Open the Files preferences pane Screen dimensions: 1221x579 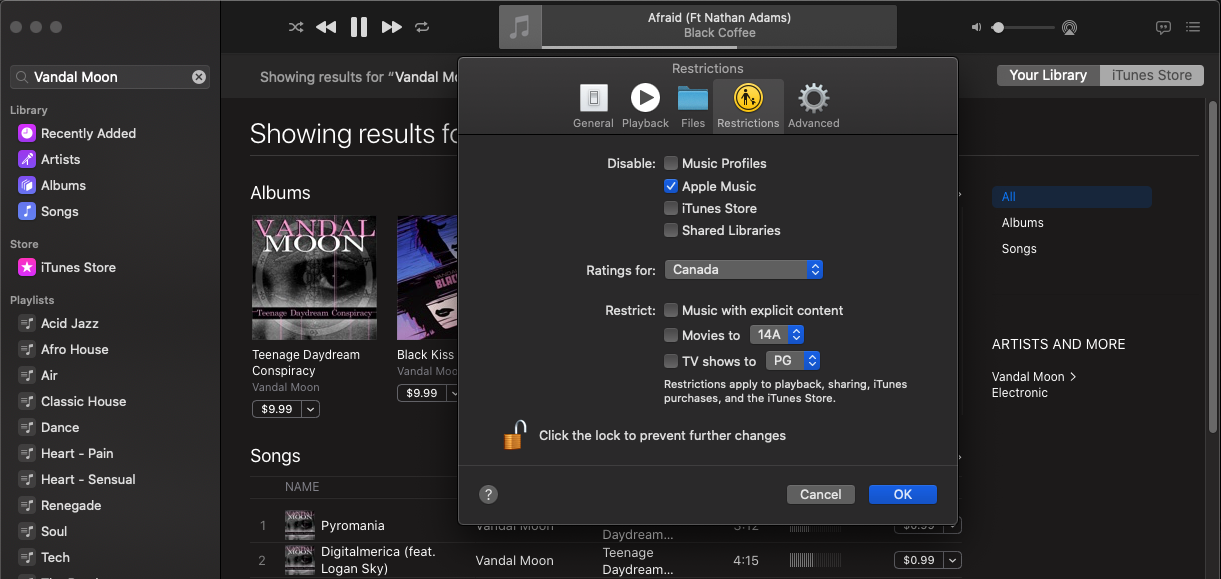click(x=693, y=106)
